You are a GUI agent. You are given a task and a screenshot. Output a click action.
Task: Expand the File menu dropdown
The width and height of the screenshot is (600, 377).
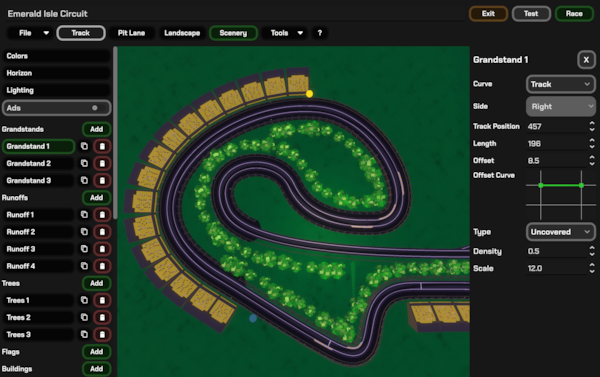[30, 33]
